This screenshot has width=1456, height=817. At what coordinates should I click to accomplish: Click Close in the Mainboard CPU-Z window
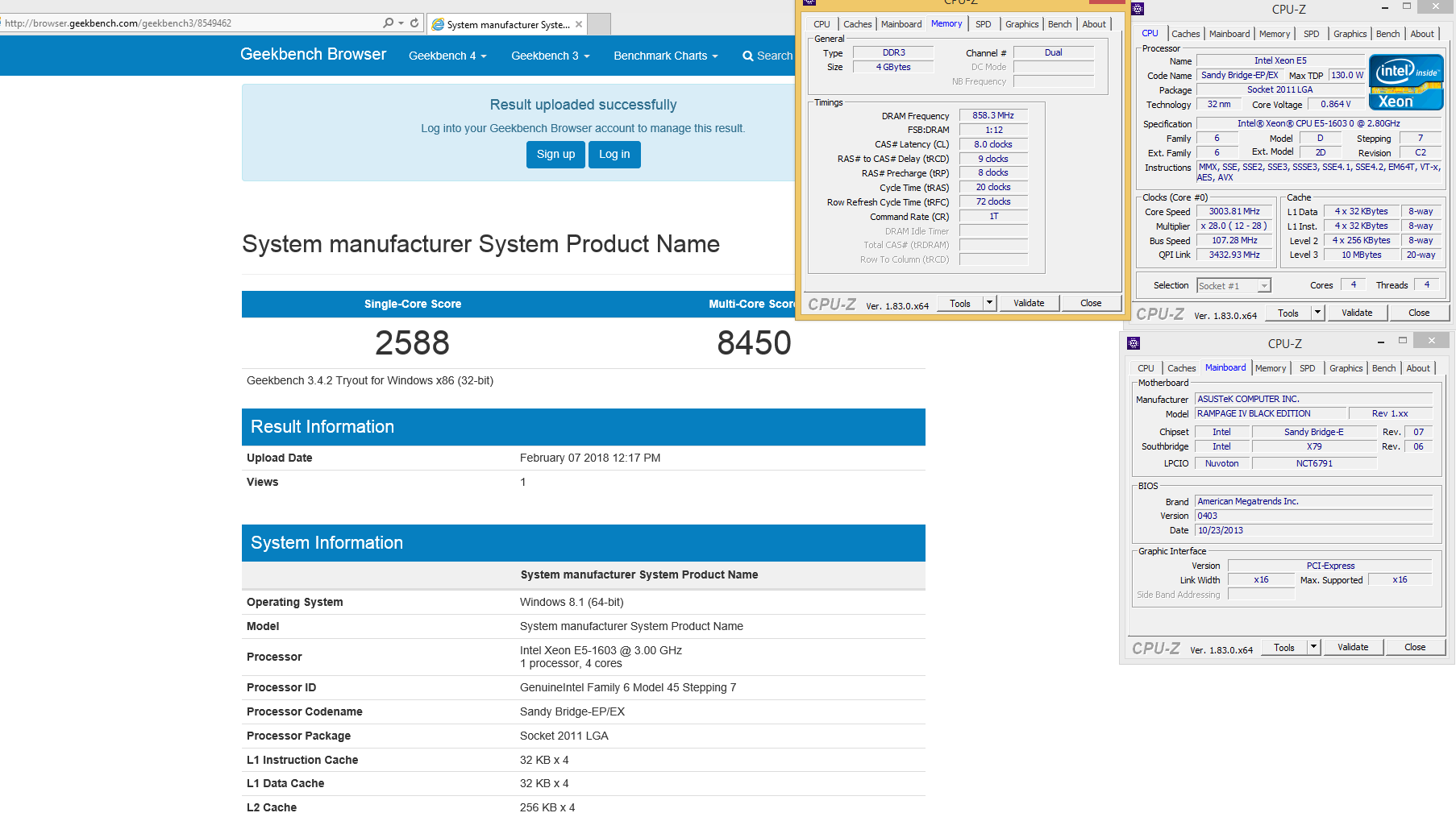(1415, 647)
